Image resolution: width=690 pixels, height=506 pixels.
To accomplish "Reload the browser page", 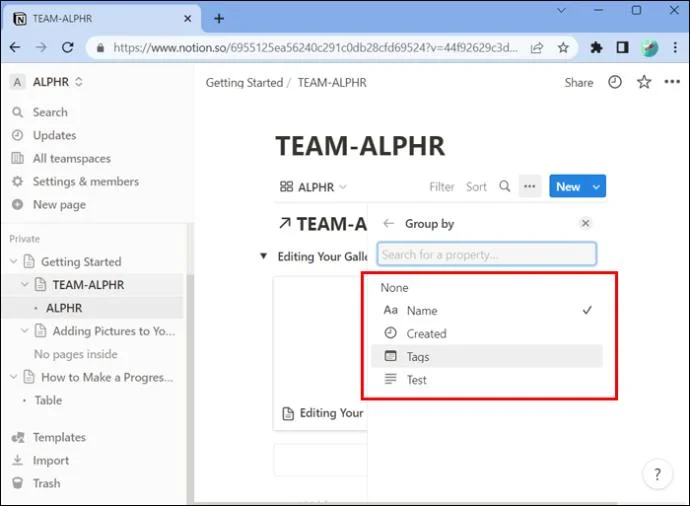I will [x=68, y=47].
